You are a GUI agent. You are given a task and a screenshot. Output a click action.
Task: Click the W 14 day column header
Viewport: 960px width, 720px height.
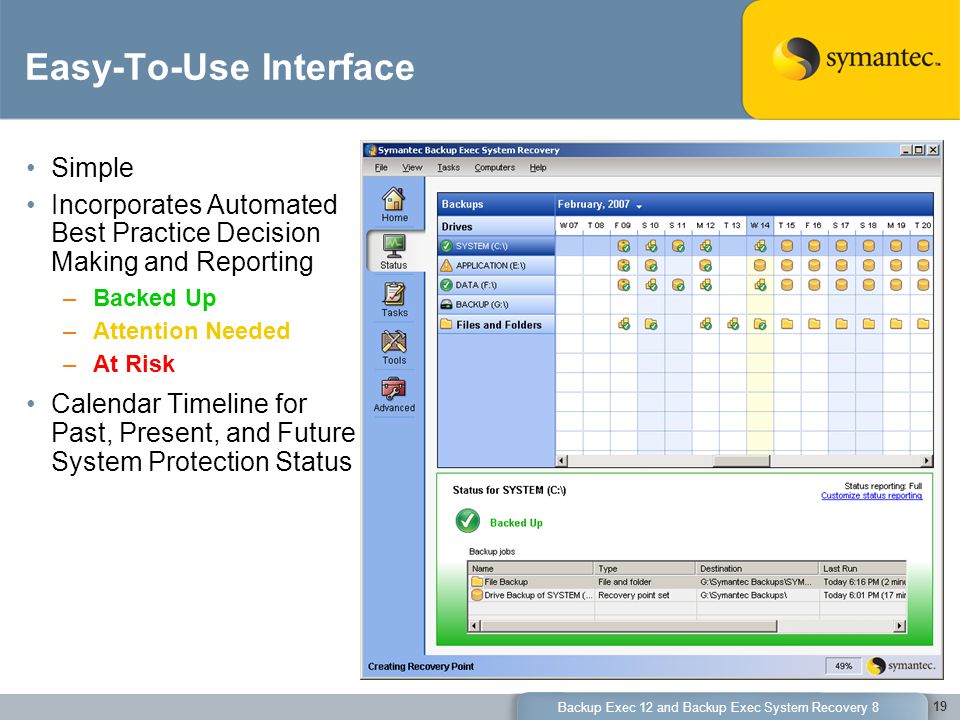tap(760, 225)
